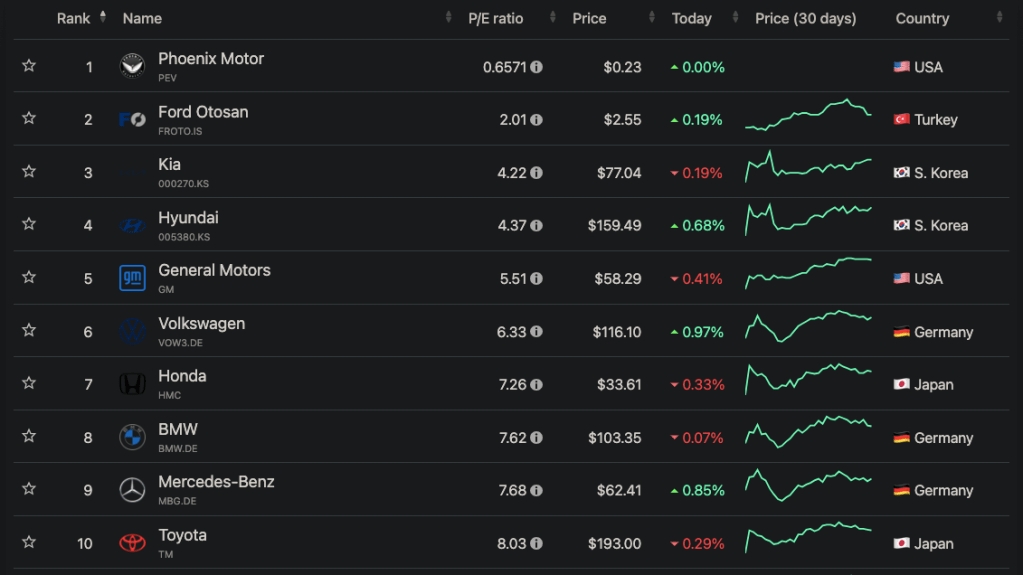Sort by Today change column header
Viewport: 1023px width, 575px height.
tap(691, 18)
